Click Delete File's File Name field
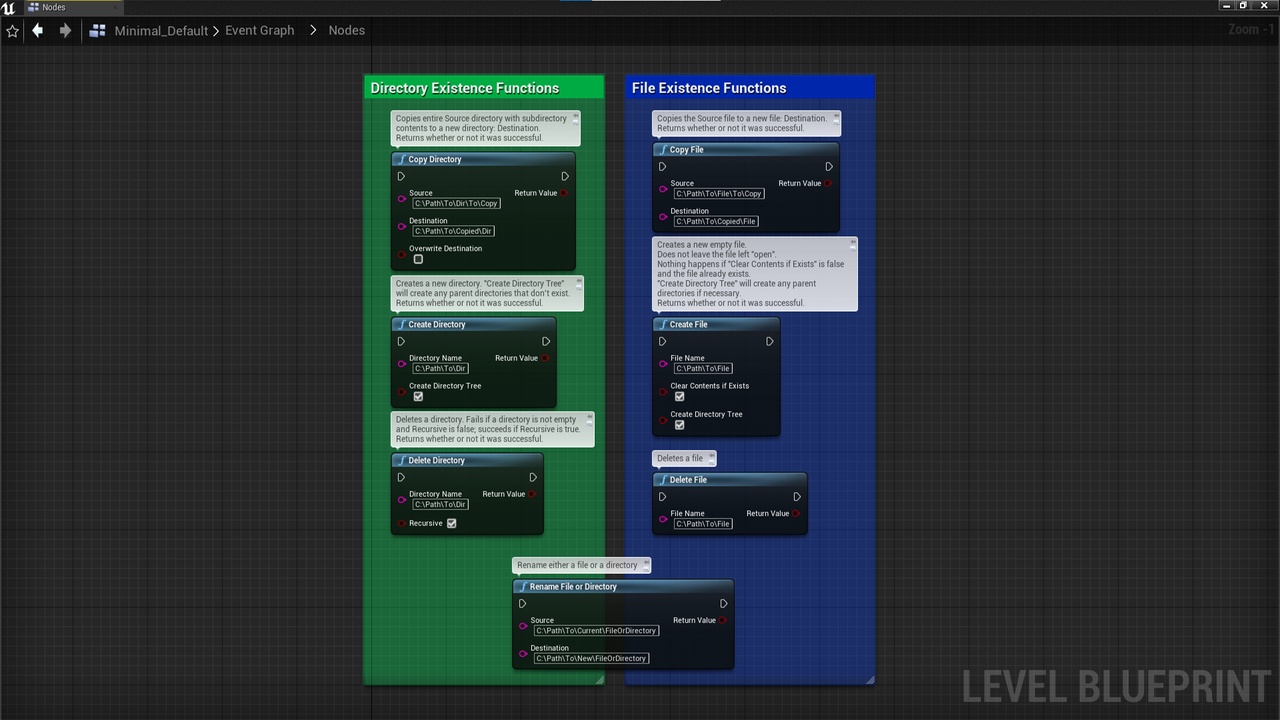 point(703,523)
